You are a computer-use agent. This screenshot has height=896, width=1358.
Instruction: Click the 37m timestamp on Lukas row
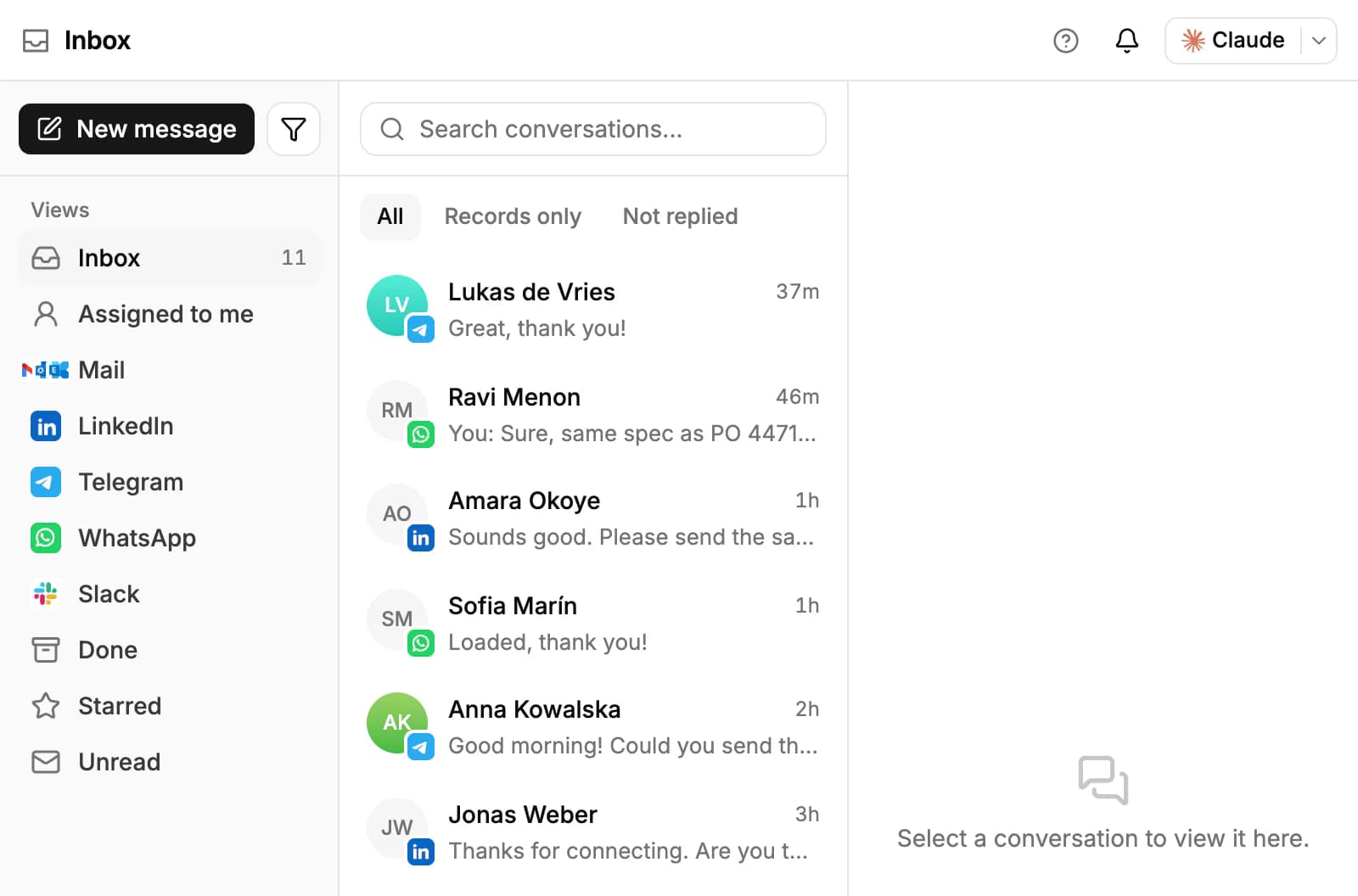[x=798, y=292]
